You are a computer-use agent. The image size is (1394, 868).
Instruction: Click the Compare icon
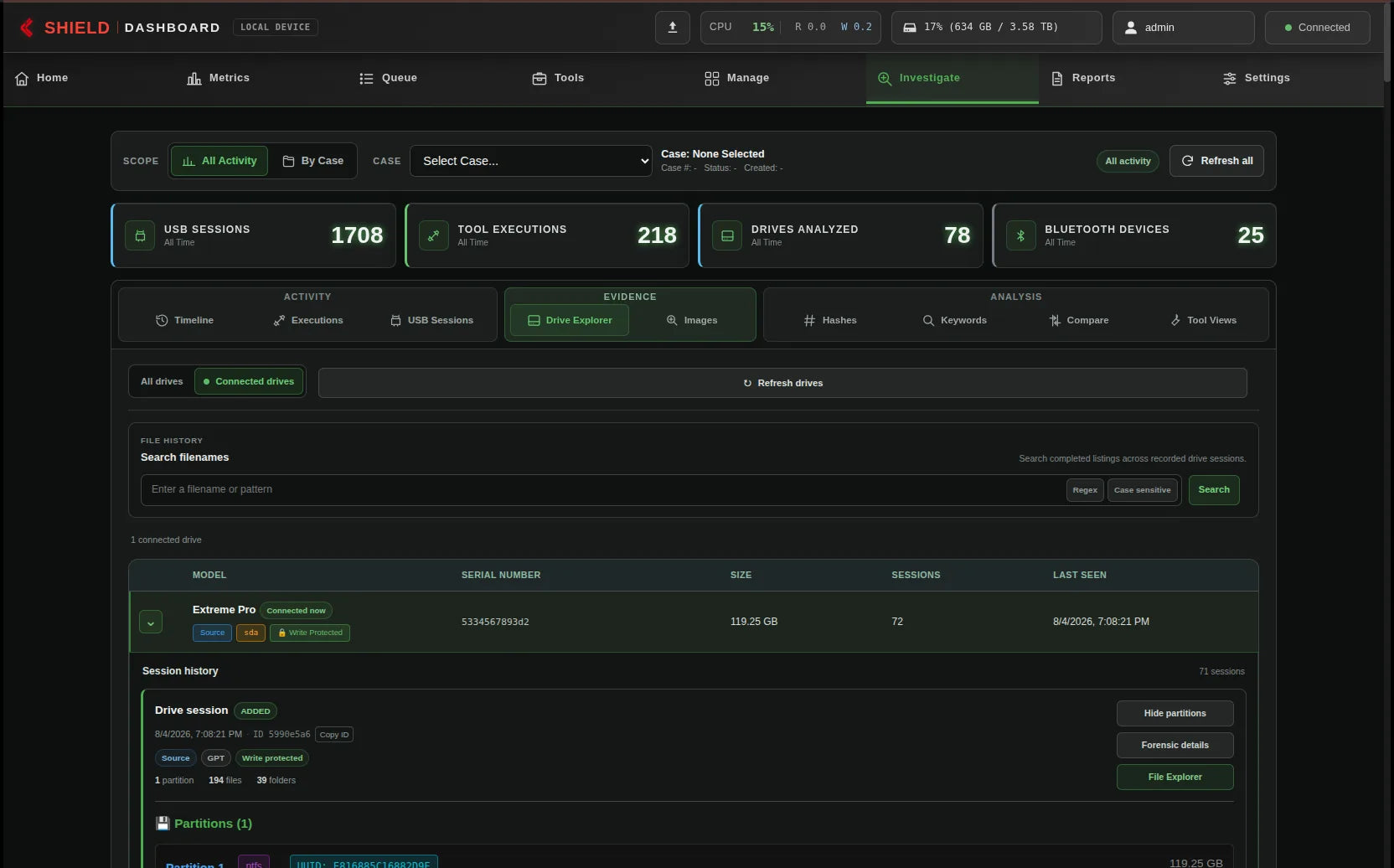pyautogui.click(x=1055, y=320)
